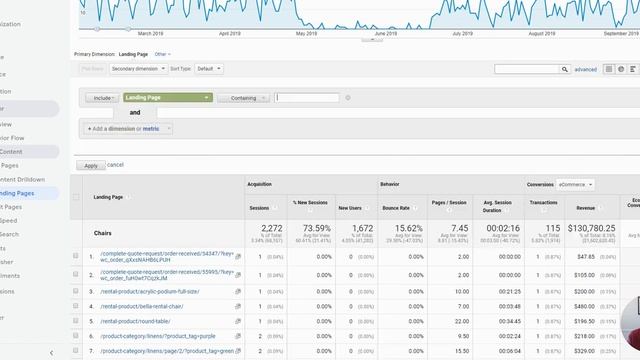640x360 pixels.
Task: Open the /rental-product/bella-rental-chair/ link
Action: [142, 307]
